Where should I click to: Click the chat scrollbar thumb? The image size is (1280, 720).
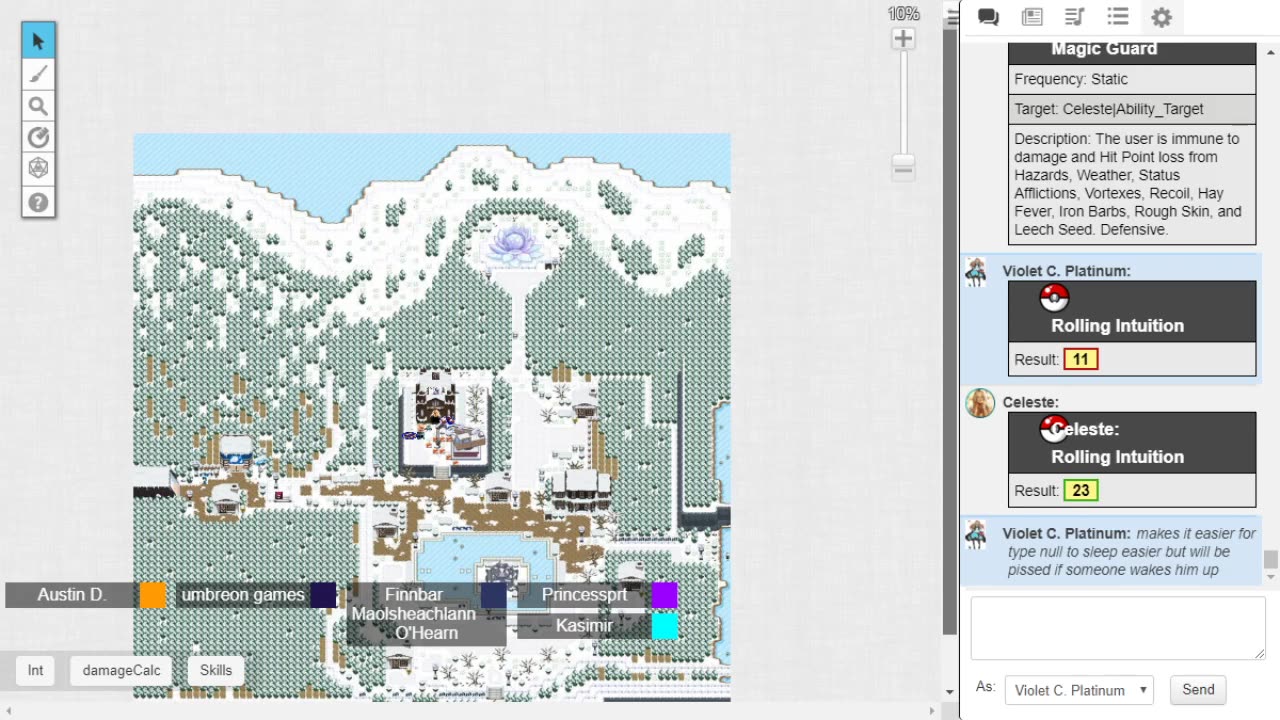[x=1271, y=559]
